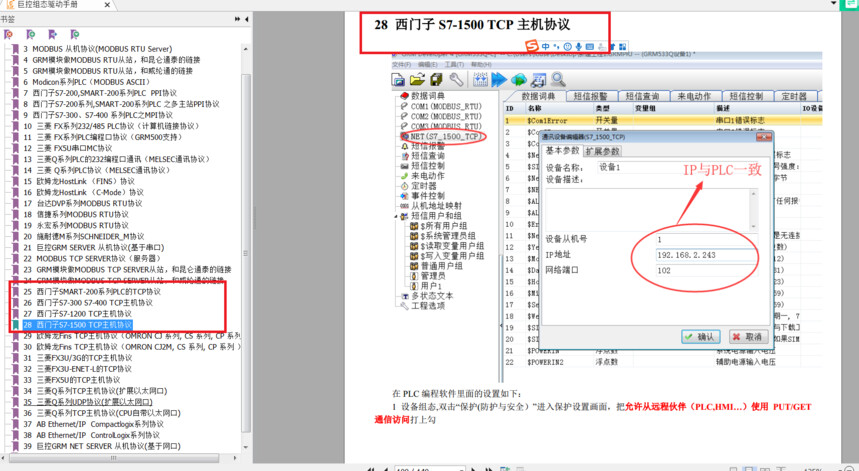Select the 来电动作 tab in pictured software
The height and width of the screenshot is (471, 859).
coord(694,96)
